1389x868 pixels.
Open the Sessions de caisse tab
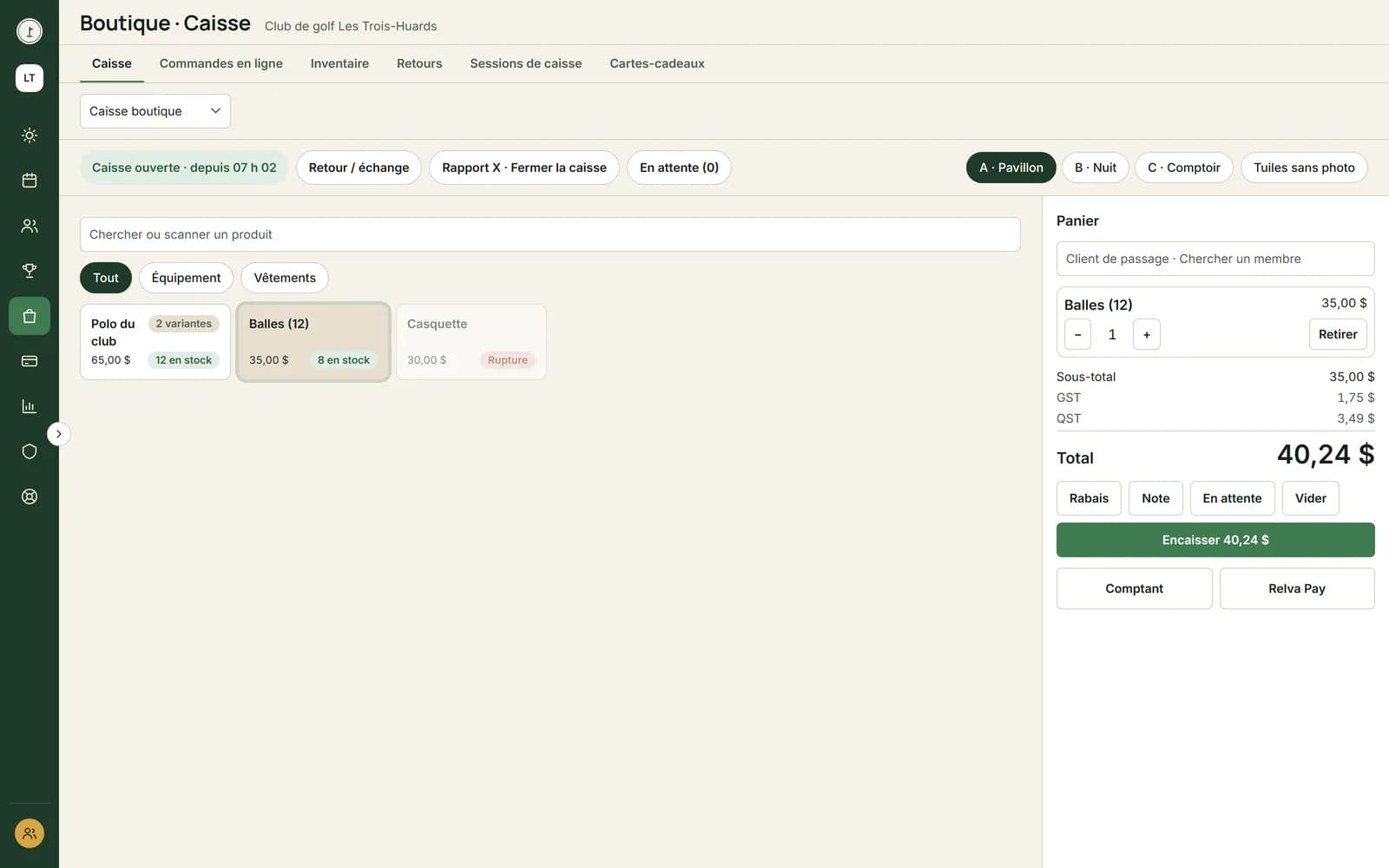pyautogui.click(x=526, y=63)
